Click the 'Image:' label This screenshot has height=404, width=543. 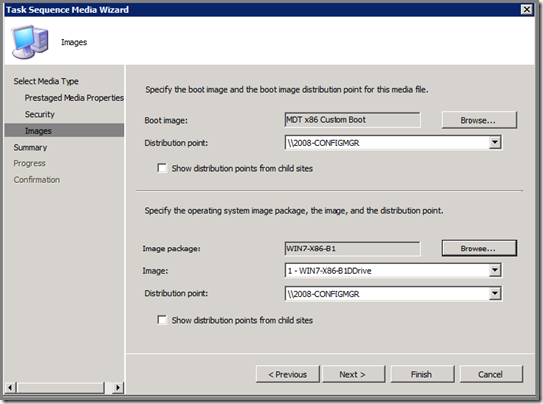click(x=155, y=271)
